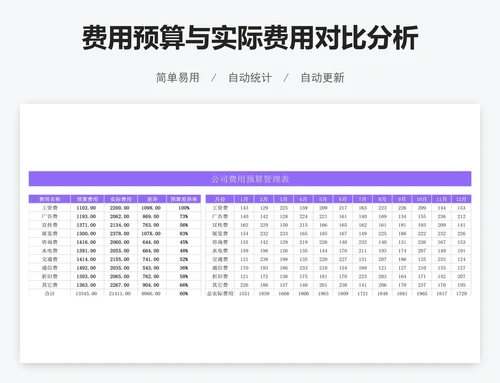500x383 pixels.
Task: Click 展览费 label in monthly table
Action: point(220,234)
